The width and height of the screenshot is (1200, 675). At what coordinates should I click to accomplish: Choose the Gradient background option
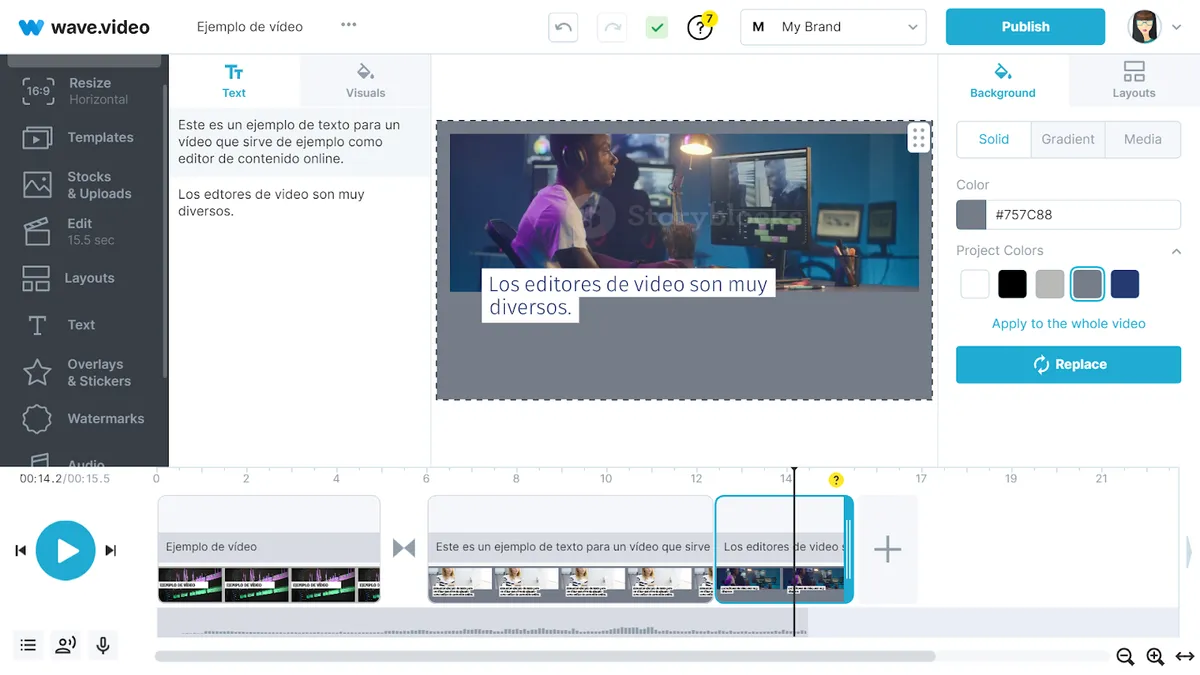click(1068, 140)
